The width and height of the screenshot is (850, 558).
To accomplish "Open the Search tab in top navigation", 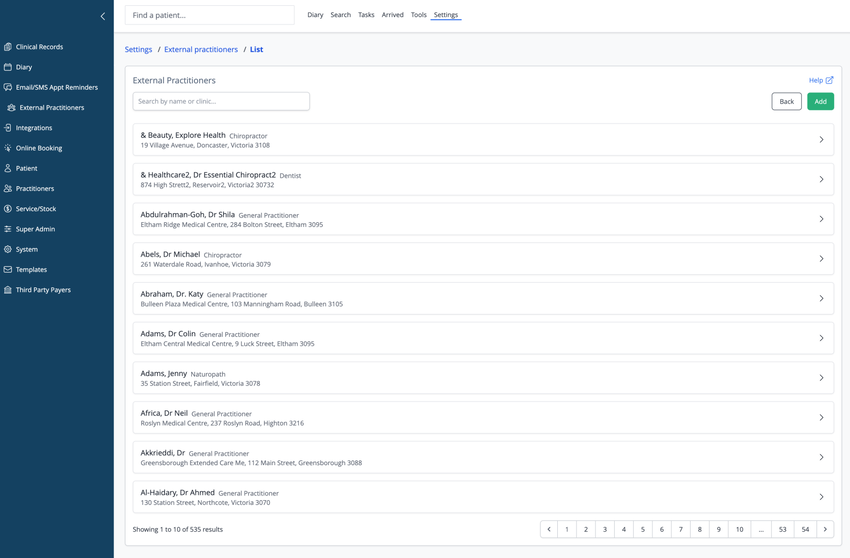I will pyautogui.click(x=340, y=15).
